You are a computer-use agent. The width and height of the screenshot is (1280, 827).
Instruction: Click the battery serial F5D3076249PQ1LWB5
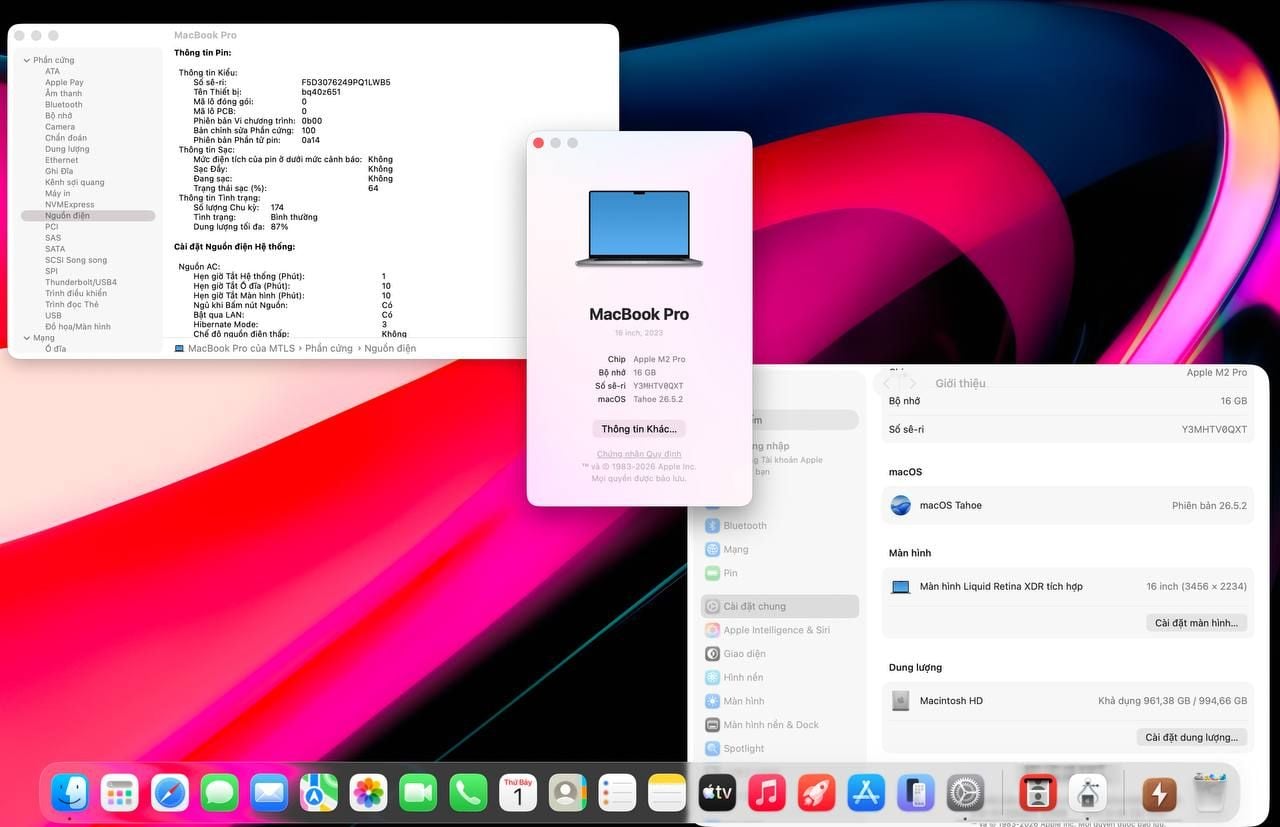point(346,82)
